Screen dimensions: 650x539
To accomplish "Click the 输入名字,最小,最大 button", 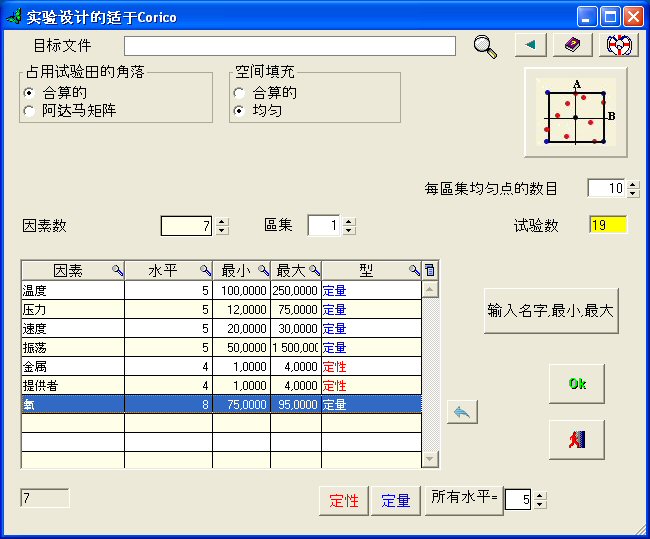I will pyautogui.click(x=551, y=311).
